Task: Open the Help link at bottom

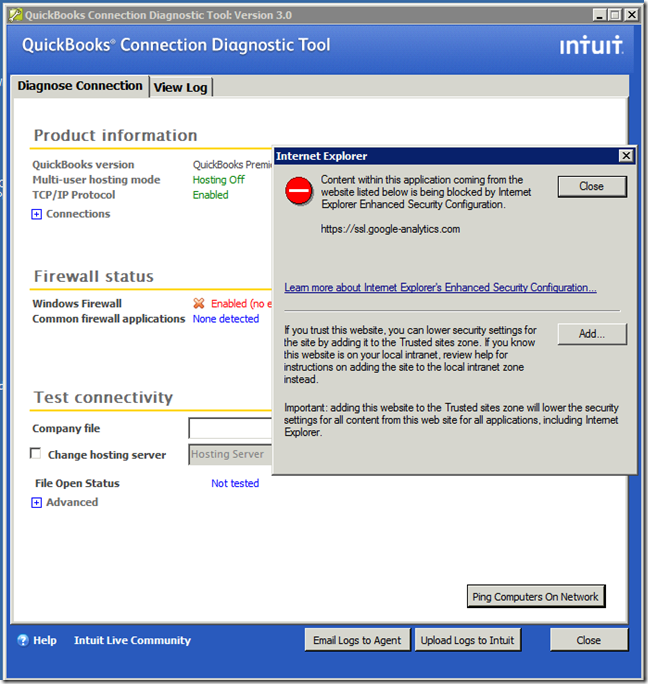Action: pos(45,640)
